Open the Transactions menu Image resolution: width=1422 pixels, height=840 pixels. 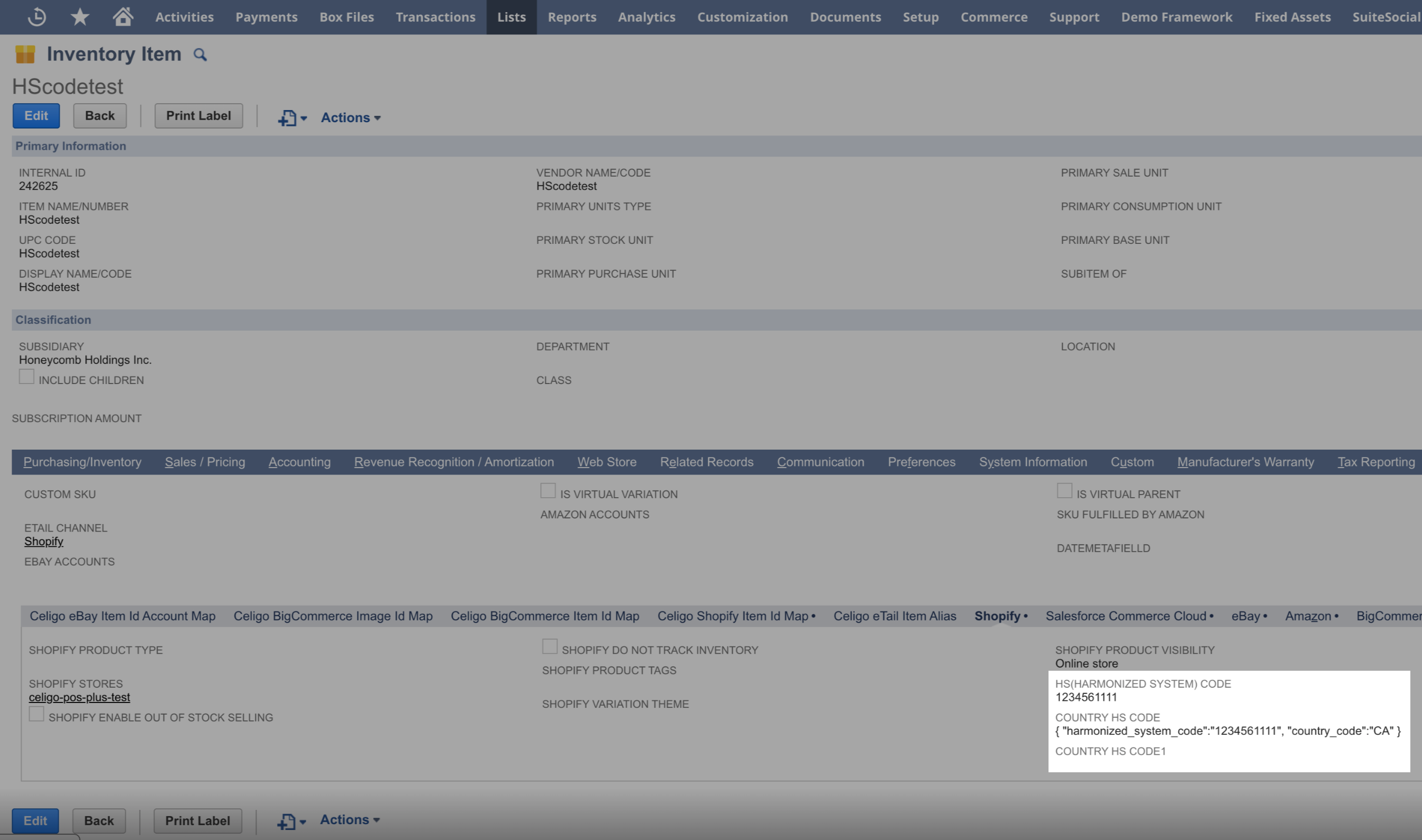pos(435,17)
